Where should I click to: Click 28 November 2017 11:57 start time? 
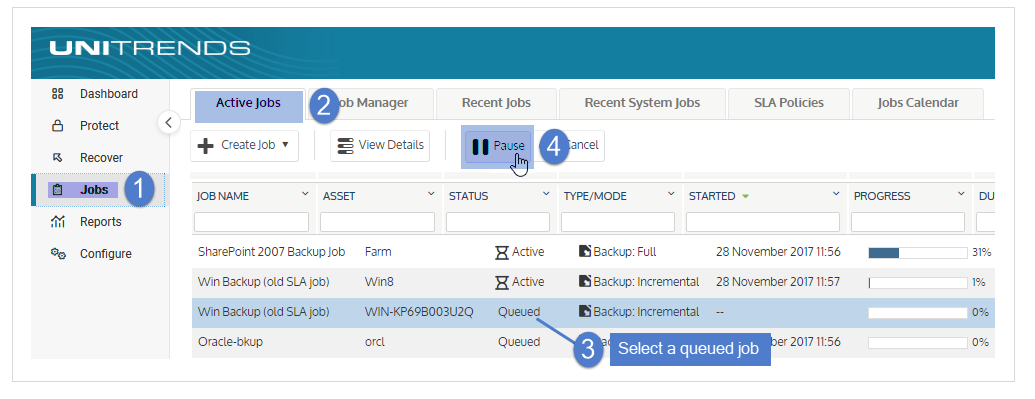(778, 281)
